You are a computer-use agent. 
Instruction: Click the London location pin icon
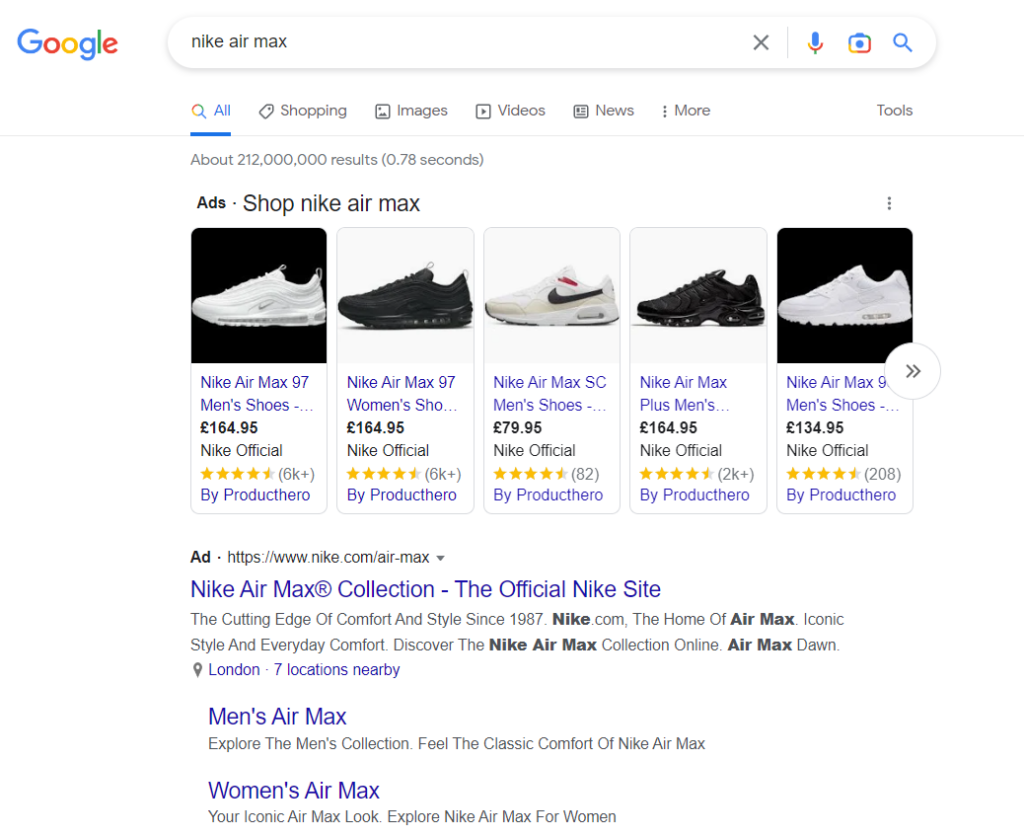(197, 671)
